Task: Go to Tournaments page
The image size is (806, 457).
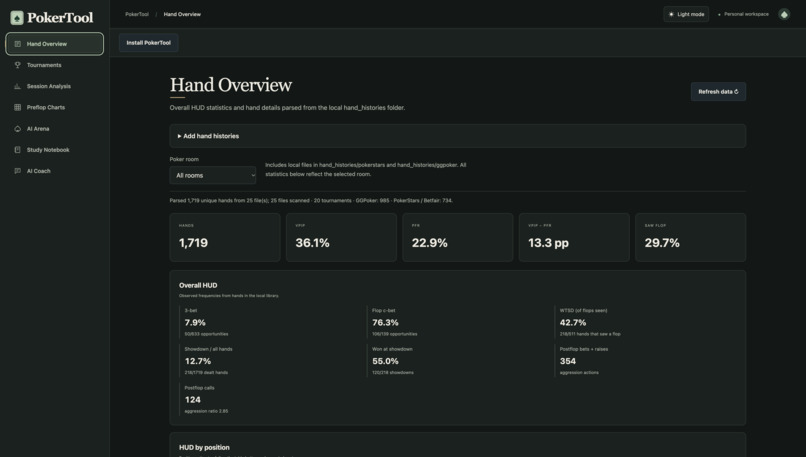Action: [x=54, y=65]
